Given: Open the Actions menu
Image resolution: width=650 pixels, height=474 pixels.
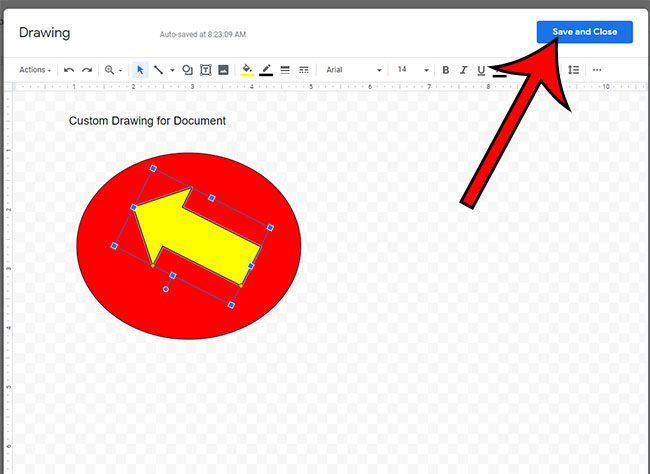Looking at the screenshot, I should pos(35,70).
